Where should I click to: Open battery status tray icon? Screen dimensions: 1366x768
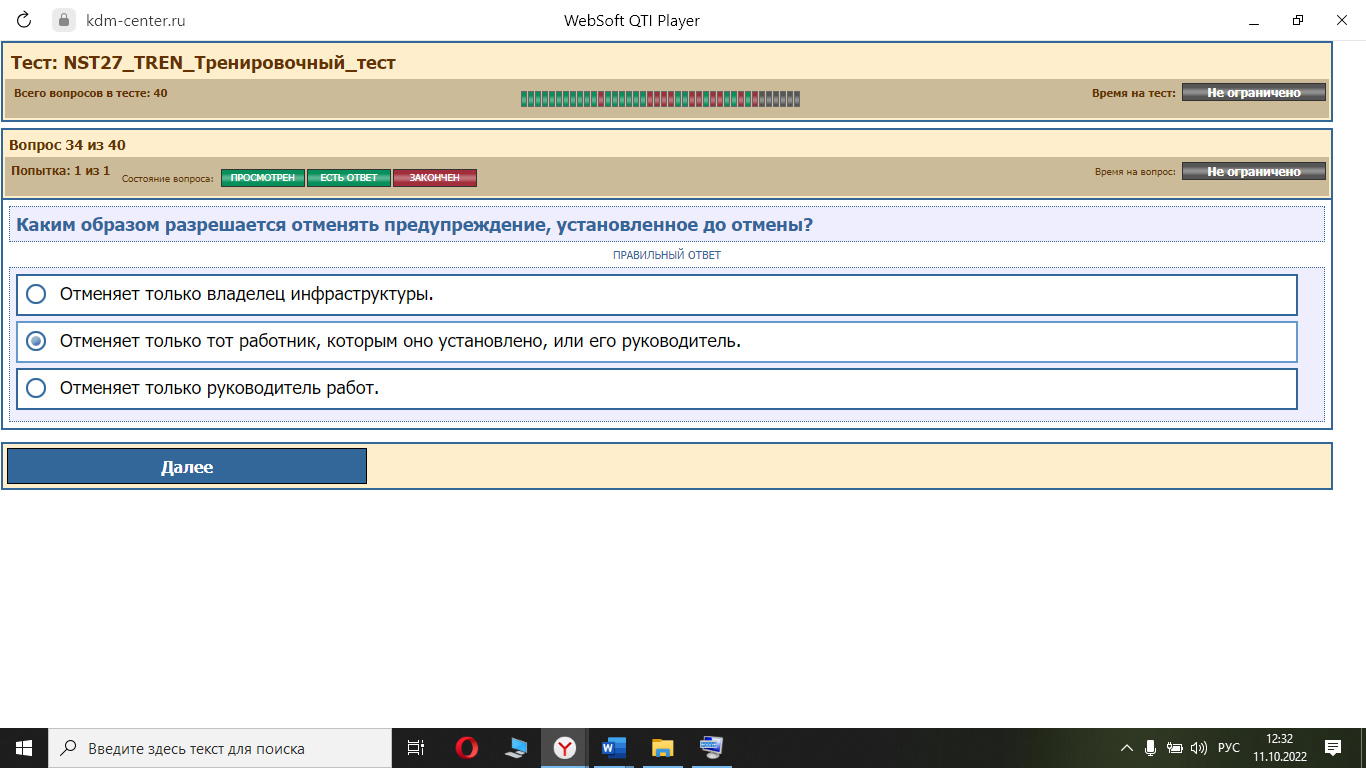point(1175,748)
